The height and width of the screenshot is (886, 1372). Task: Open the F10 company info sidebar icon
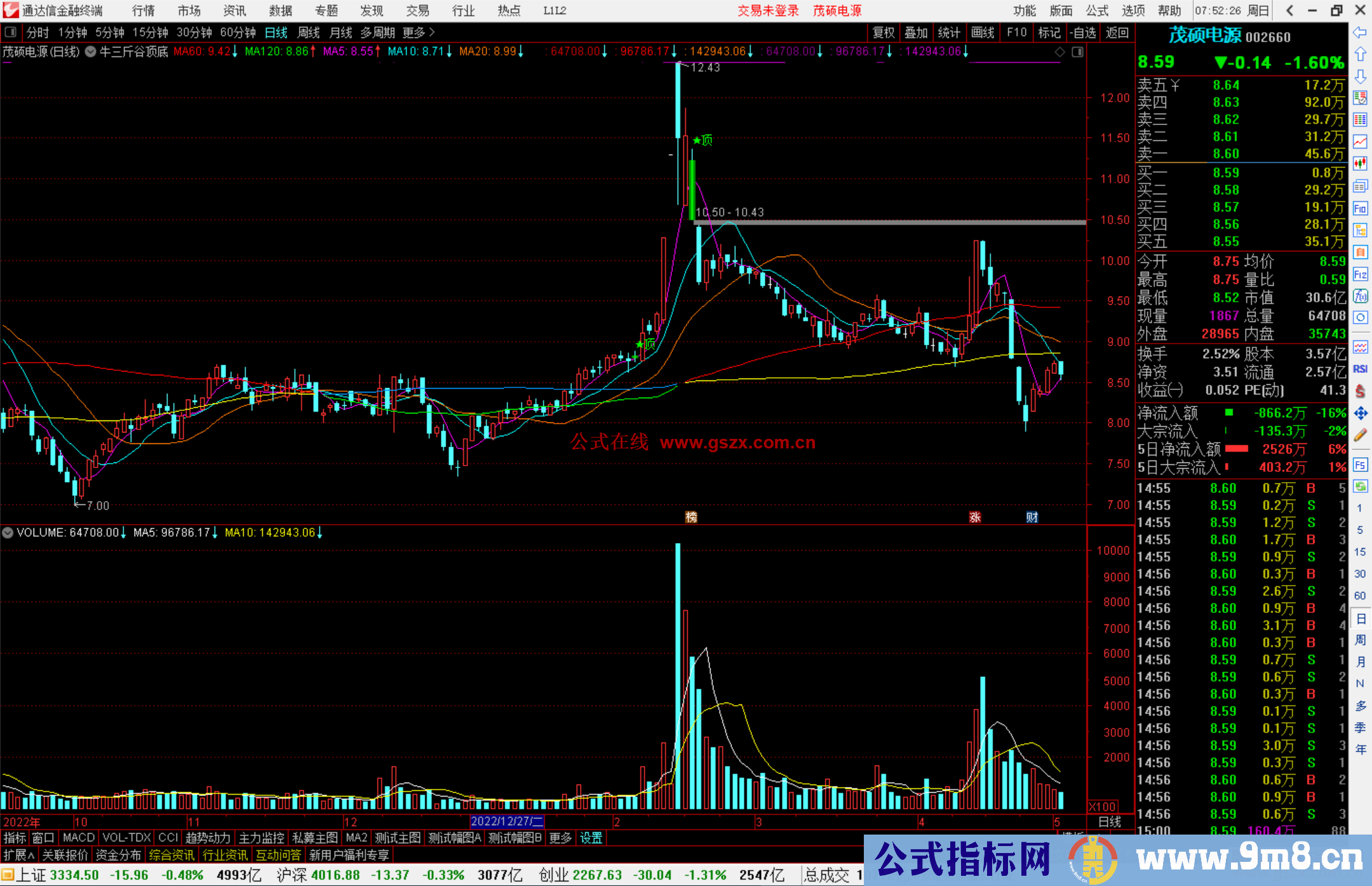point(1360,208)
